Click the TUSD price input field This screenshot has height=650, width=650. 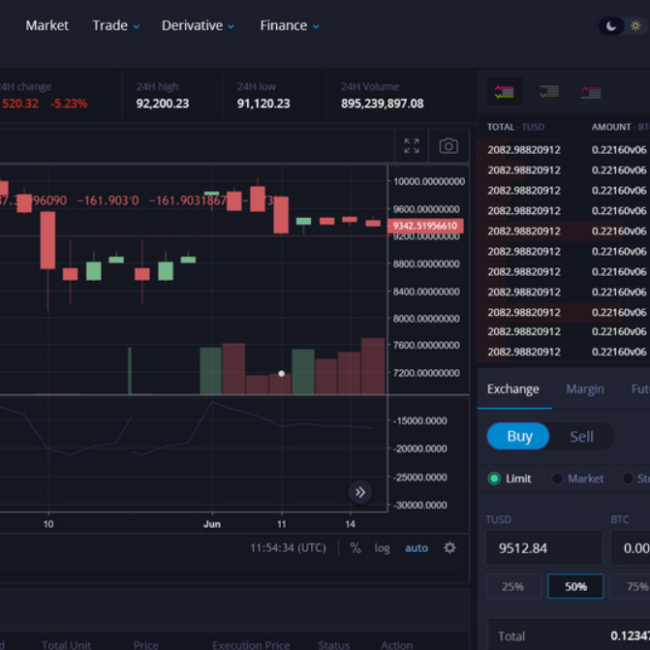point(543,548)
